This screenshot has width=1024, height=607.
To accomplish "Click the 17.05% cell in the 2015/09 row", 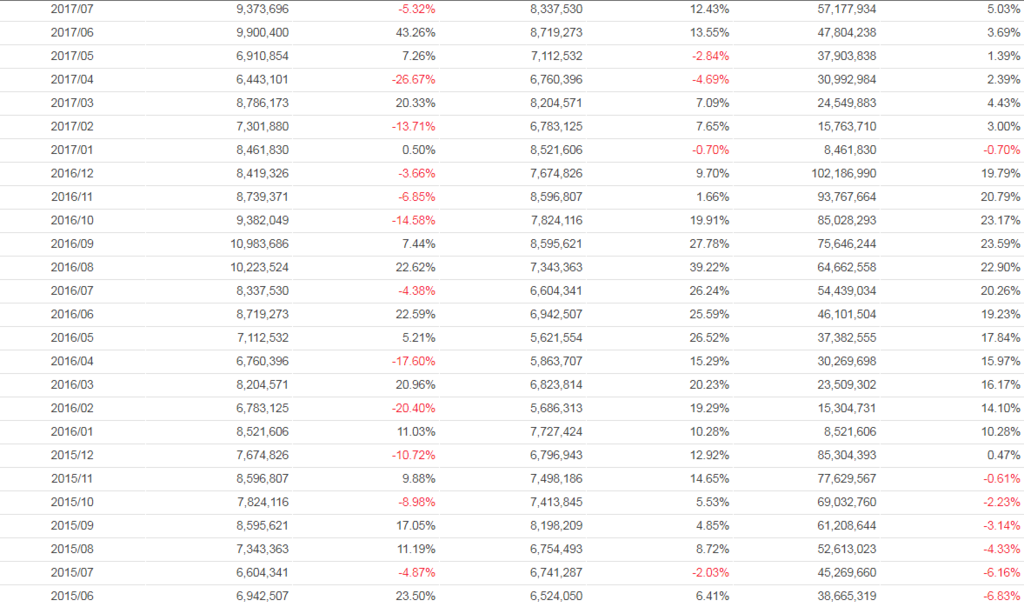I will [x=415, y=526].
